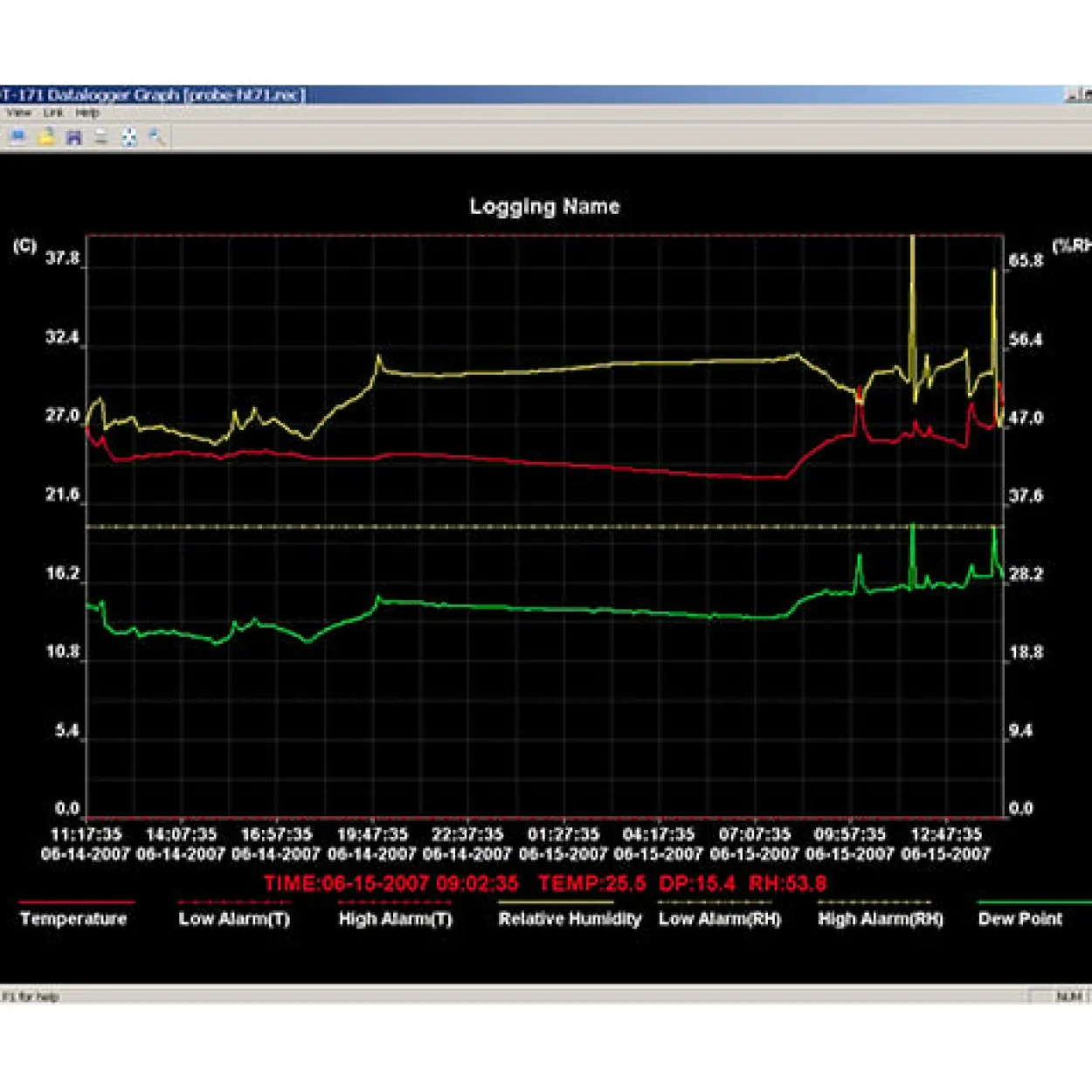This screenshot has height=1092, width=1092.
Task: Open the Help menu
Action: click(x=86, y=113)
